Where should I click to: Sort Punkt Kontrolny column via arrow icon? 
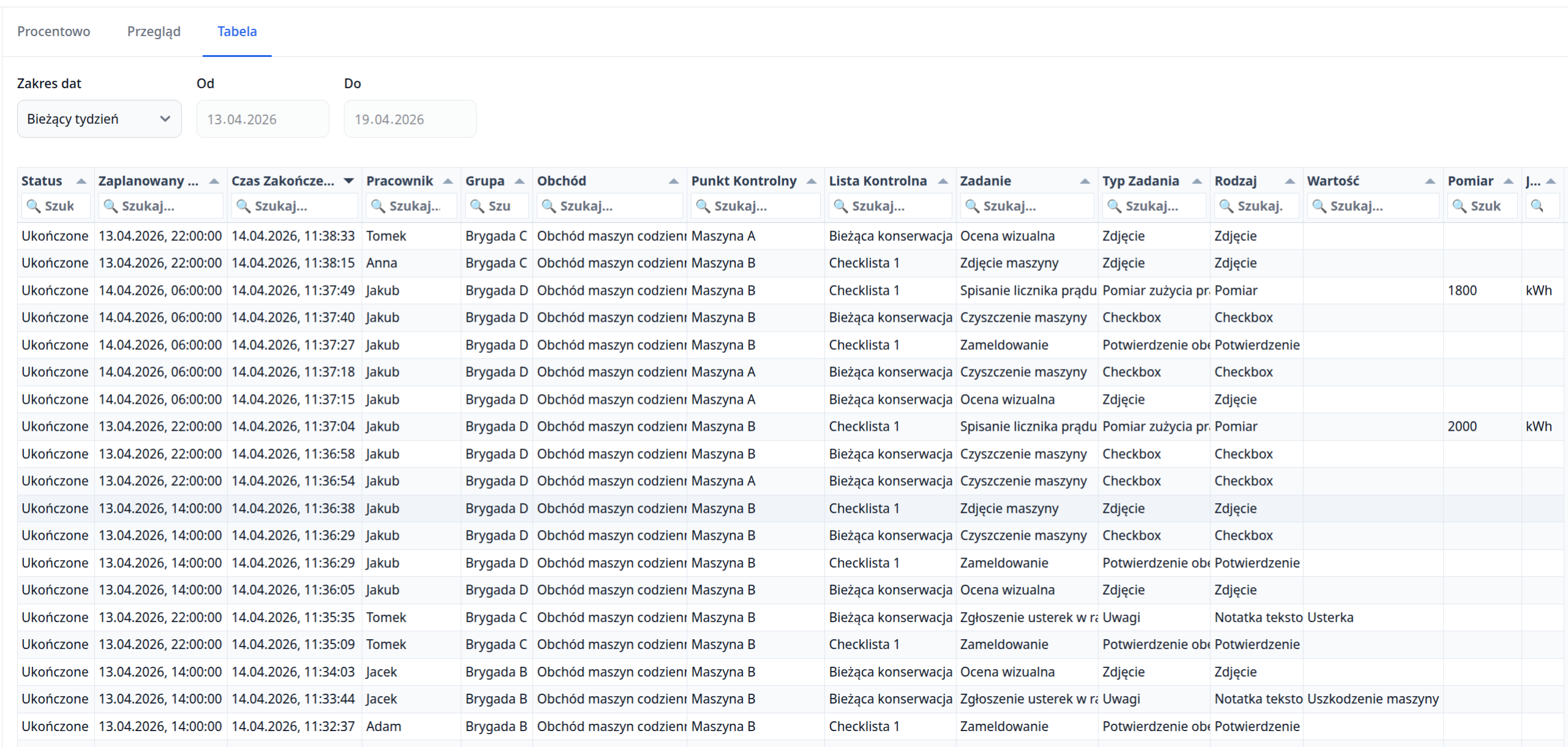point(812,181)
